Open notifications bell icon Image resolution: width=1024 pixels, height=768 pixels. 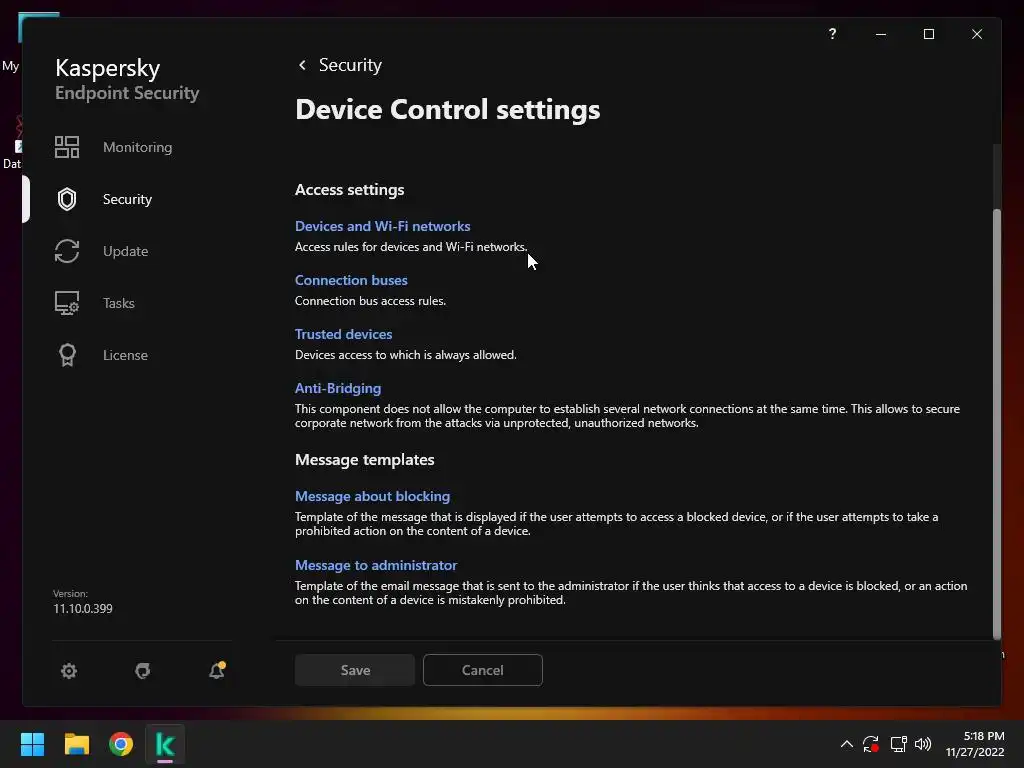point(217,670)
